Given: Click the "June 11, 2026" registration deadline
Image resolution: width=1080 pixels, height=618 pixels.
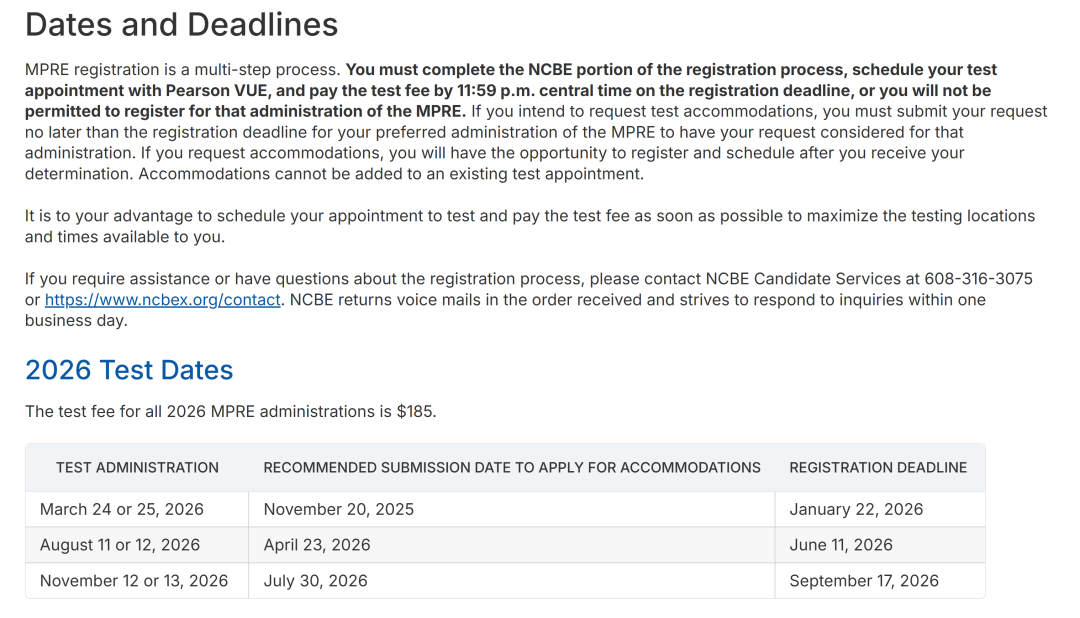Looking at the screenshot, I should coord(841,545).
